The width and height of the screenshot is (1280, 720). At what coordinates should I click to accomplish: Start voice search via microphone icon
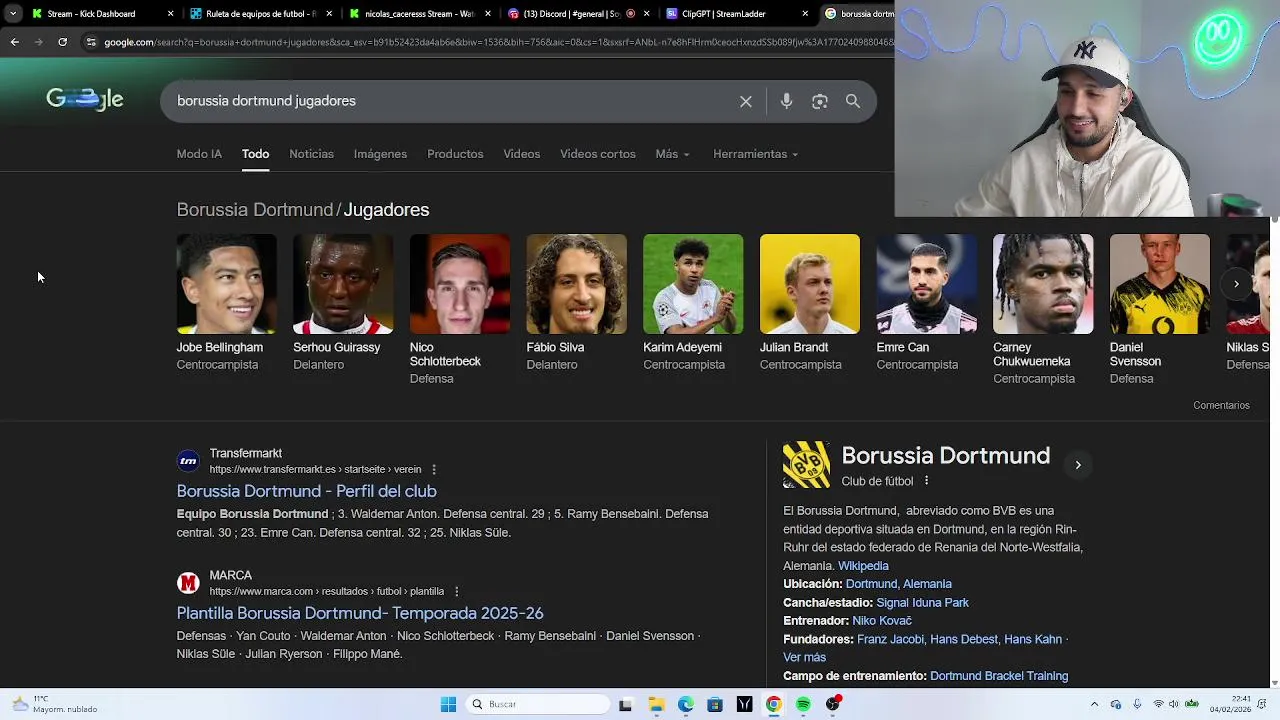coord(786,101)
